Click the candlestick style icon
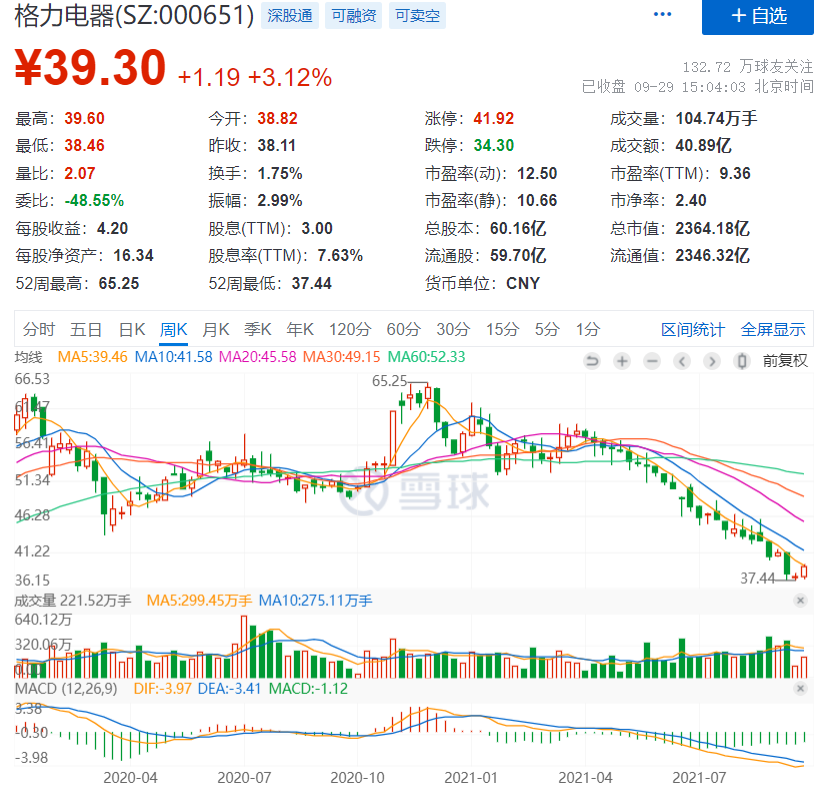 tap(742, 361)
